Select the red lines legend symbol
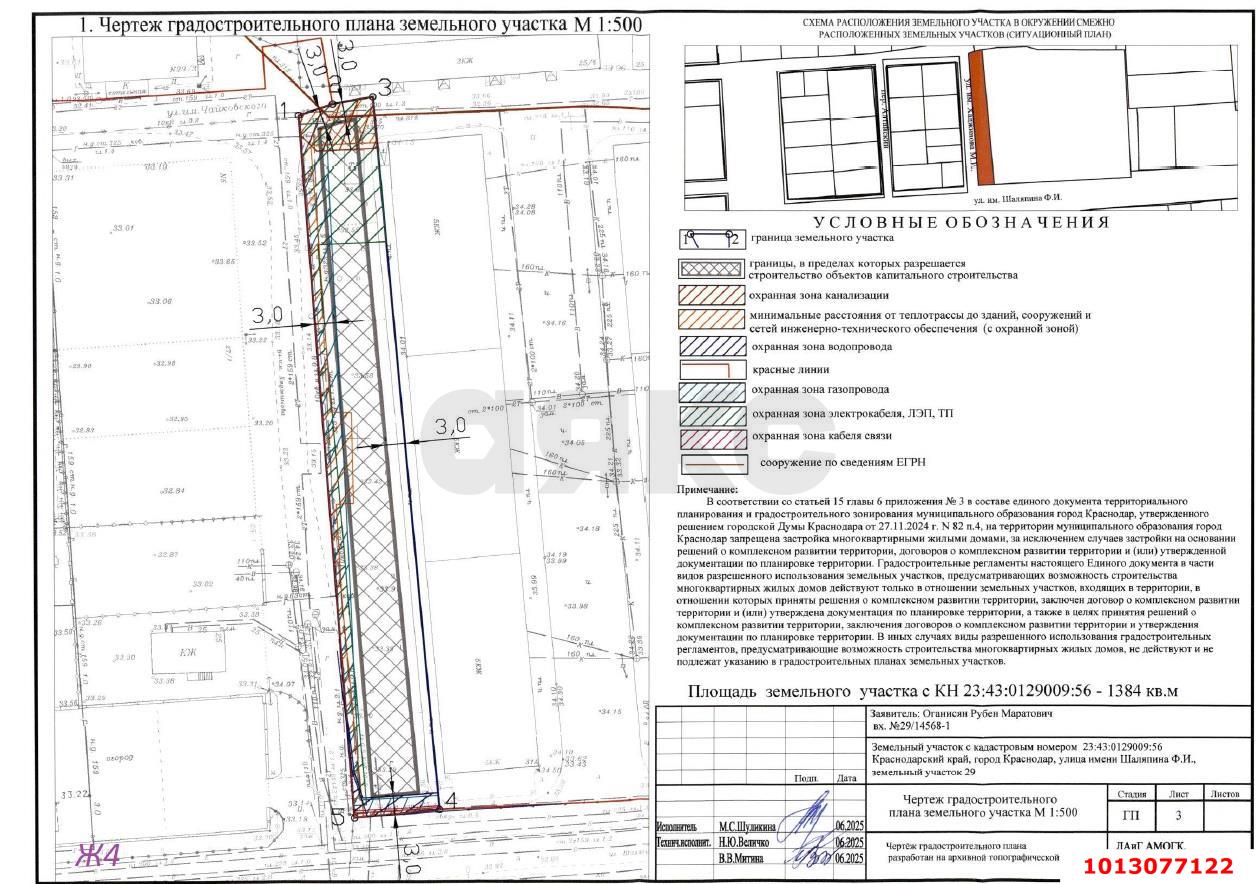Viewport: 1256px width, 884px height. (713, 369)
